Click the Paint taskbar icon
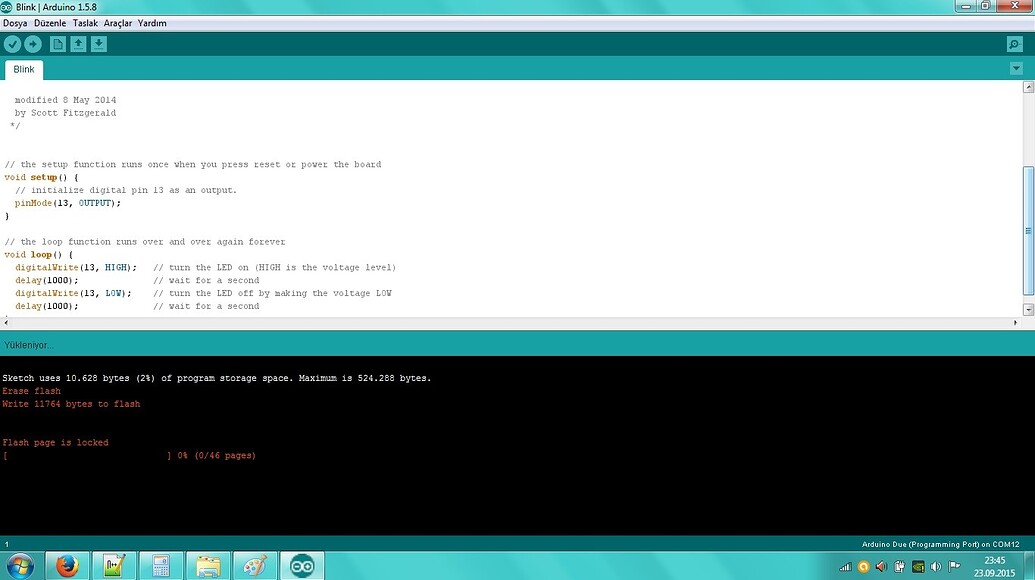This screenshot has width=1035, height=580. click(x=254, y=565)
